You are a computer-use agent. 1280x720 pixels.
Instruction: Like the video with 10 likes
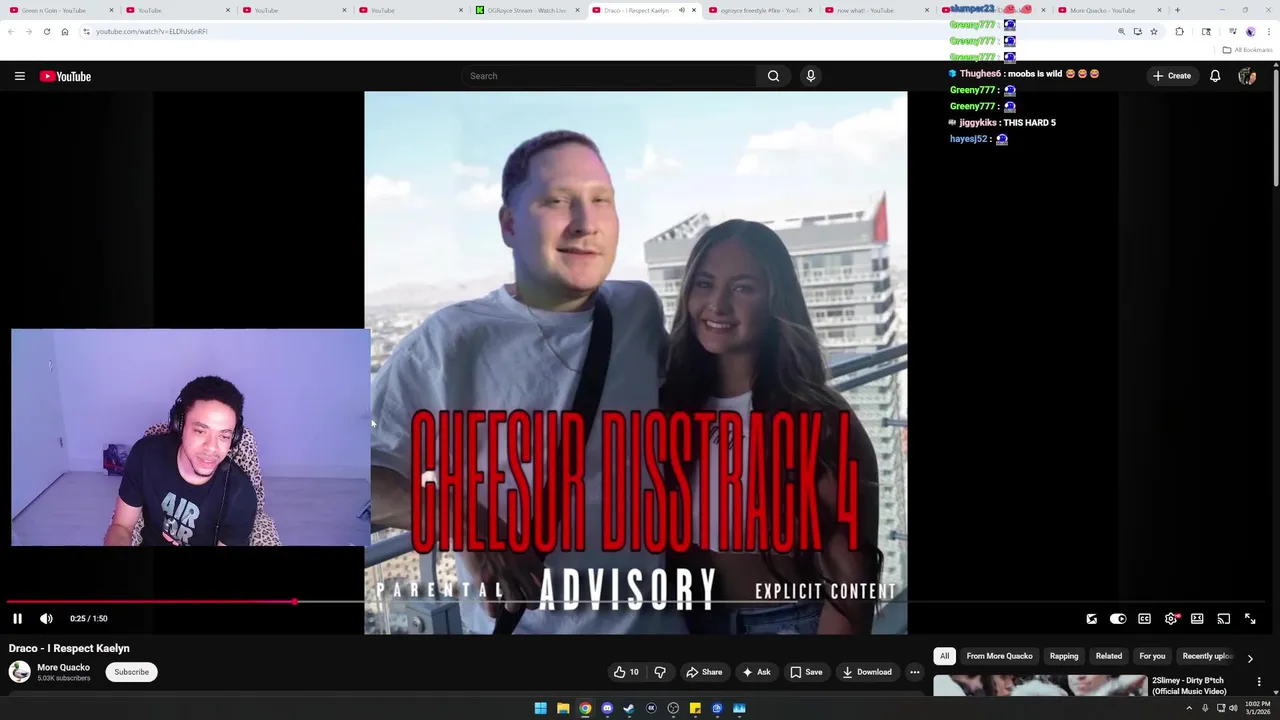click(x=626, y=672)
